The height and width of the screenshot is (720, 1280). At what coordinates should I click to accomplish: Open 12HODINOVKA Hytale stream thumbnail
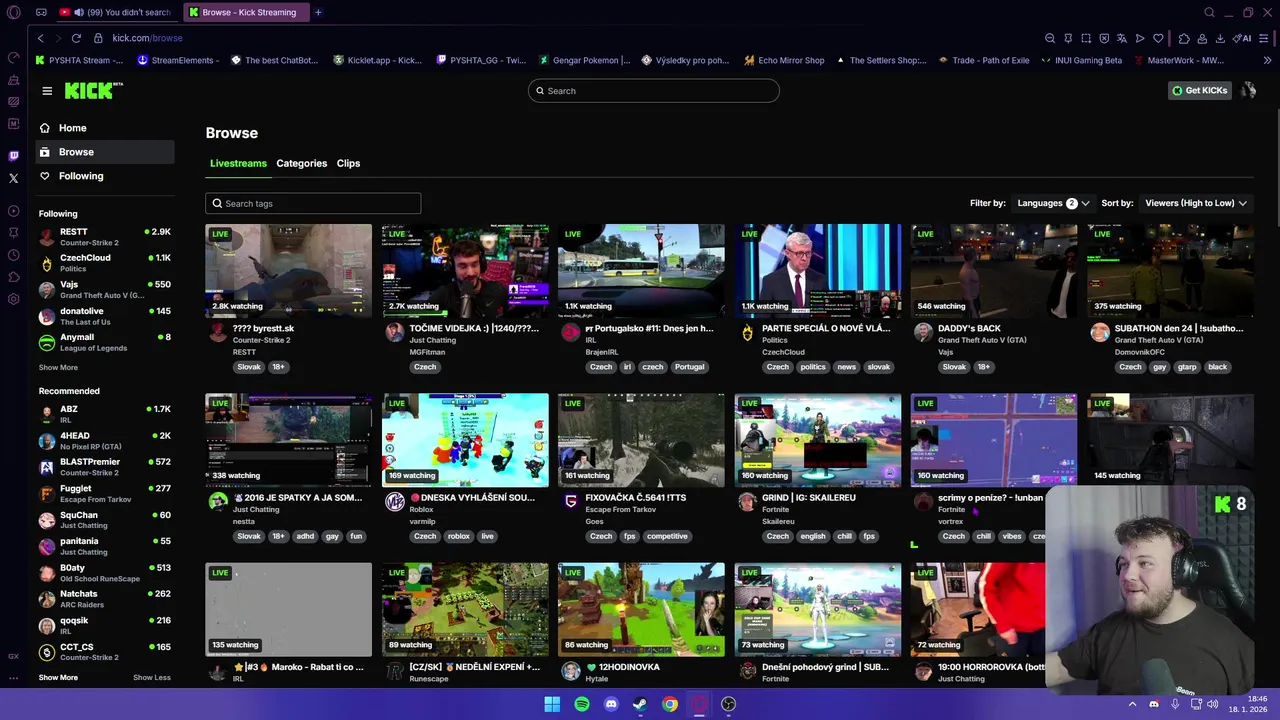641,609
